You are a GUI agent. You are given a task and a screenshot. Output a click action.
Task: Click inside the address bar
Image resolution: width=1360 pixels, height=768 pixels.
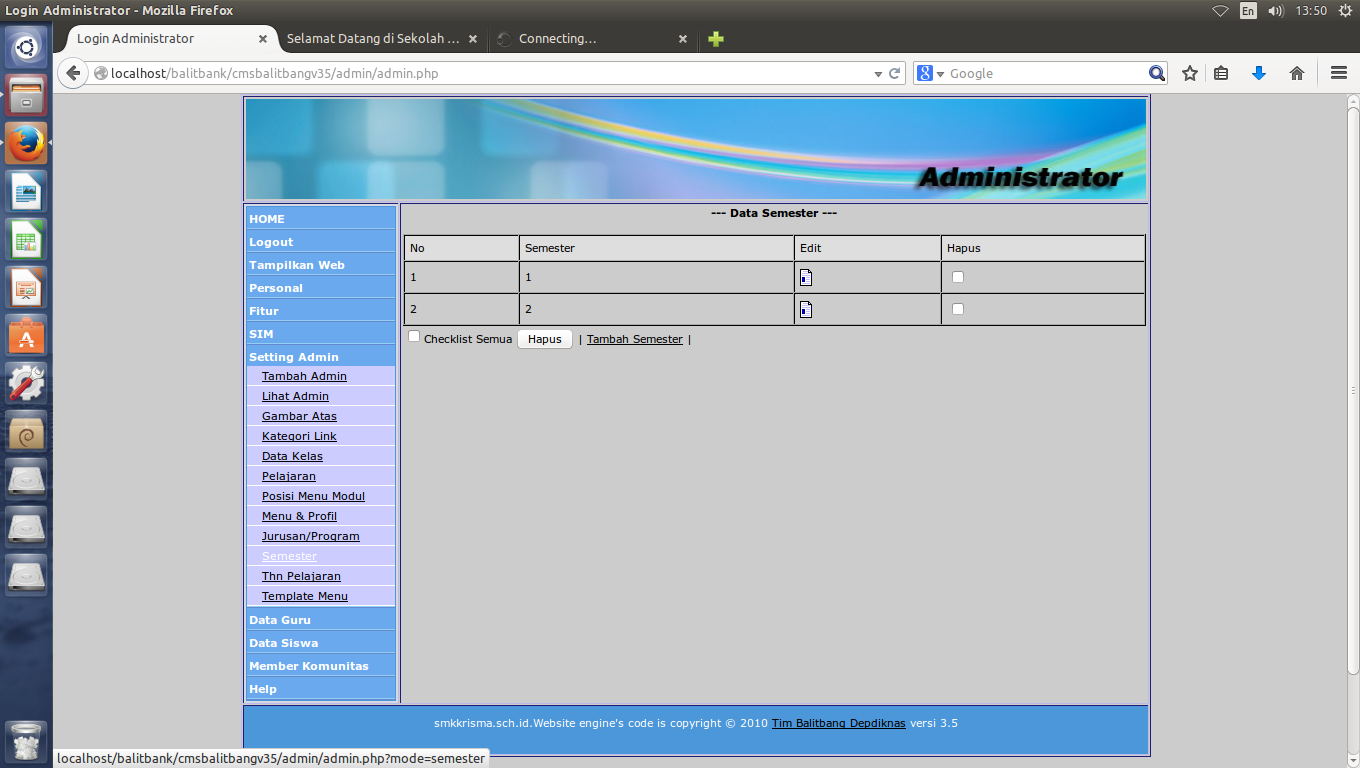pyautogui.click(x=500, y=72)
